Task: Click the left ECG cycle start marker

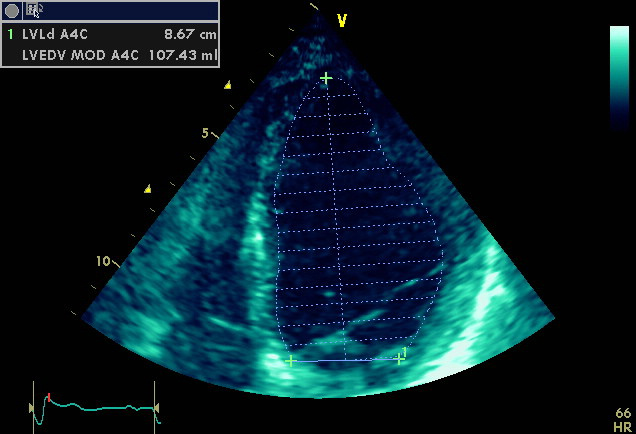Action: pos(33,406)
